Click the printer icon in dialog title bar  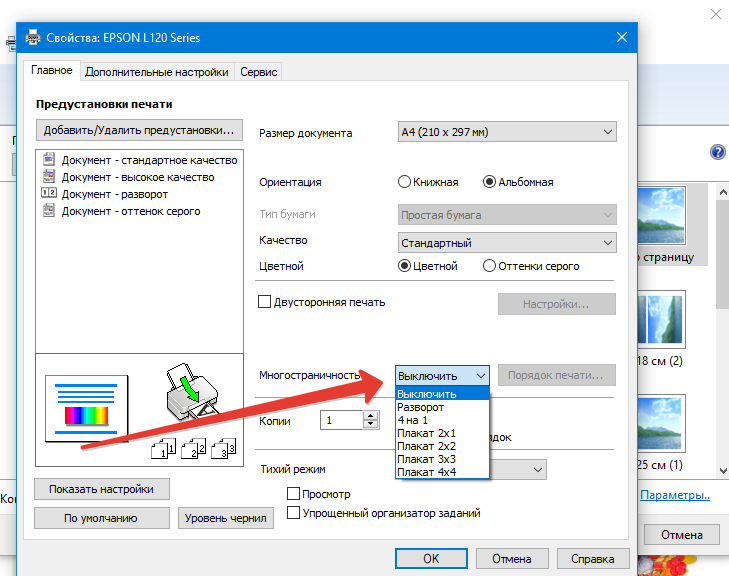(x=33, y=37)
